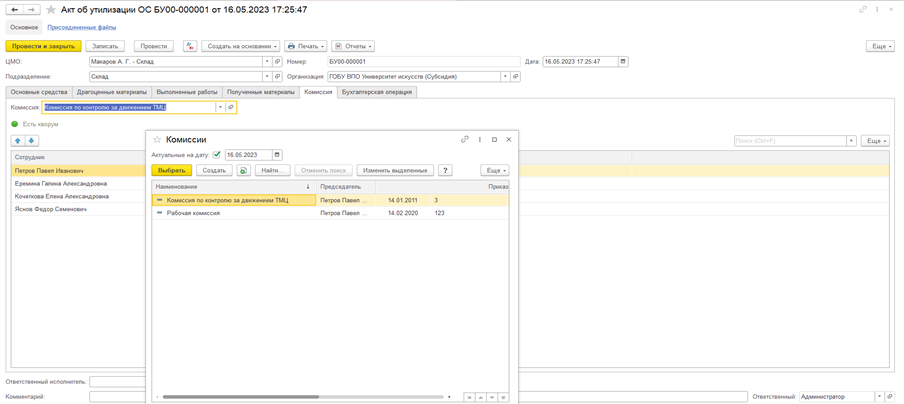Get link icon in the Комиссии window
Screen dimensions: 904x404
[465, 139]
